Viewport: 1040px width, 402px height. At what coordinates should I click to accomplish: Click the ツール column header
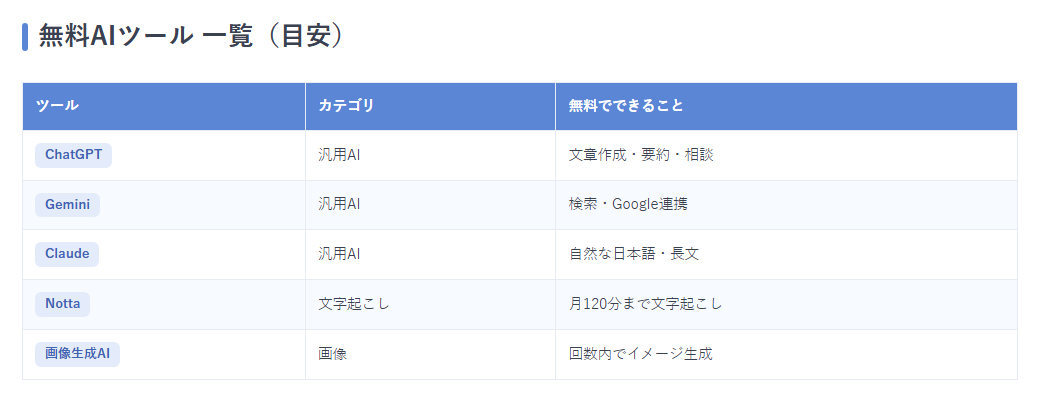pos(164,106)
